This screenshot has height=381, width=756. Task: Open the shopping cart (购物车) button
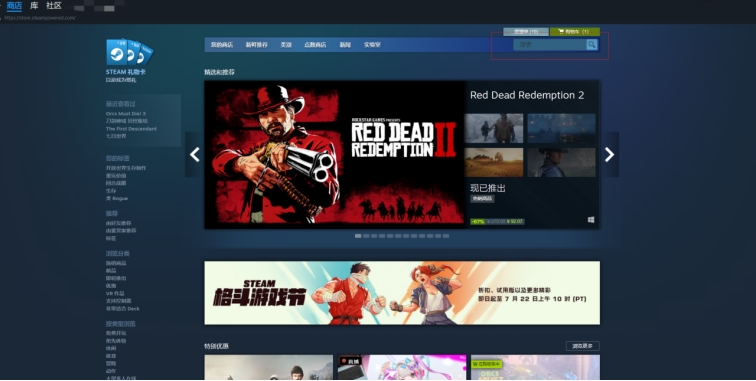(575, 32)
